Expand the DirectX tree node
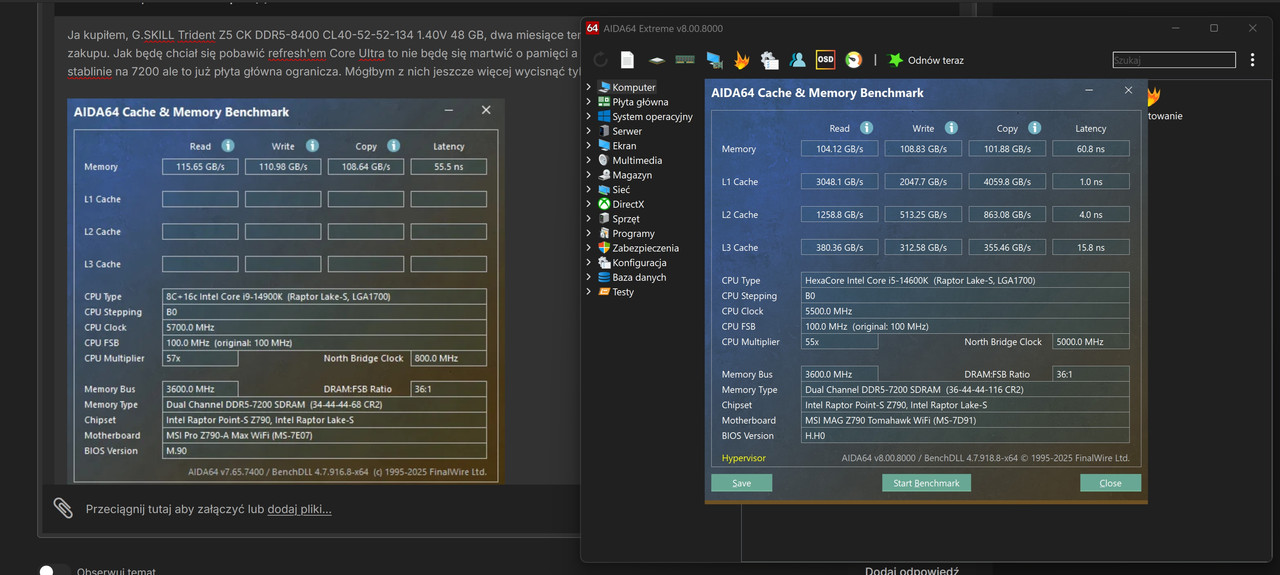The width and height of the screenshot is (1280, 575). pos(589,204)
